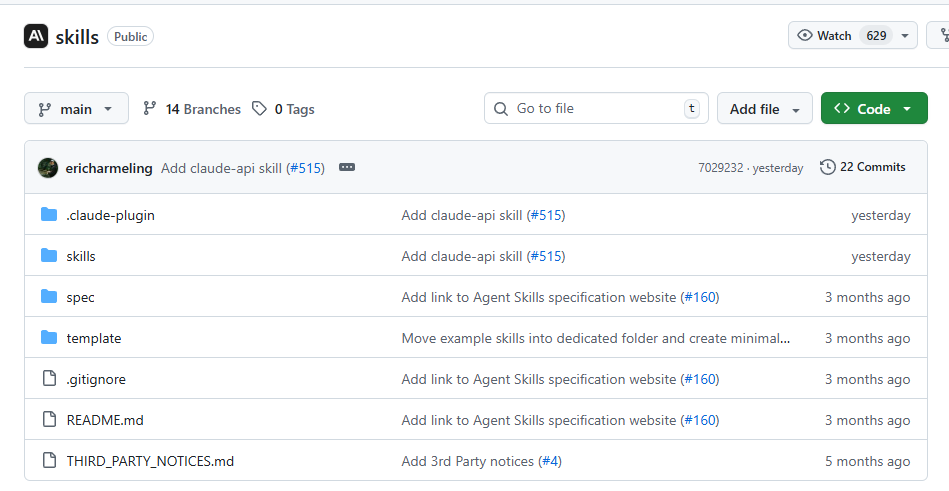Open commit hash 7029232
Image resolution: width=949 pixels, height=491 pixels.
[x=720, y=168]
